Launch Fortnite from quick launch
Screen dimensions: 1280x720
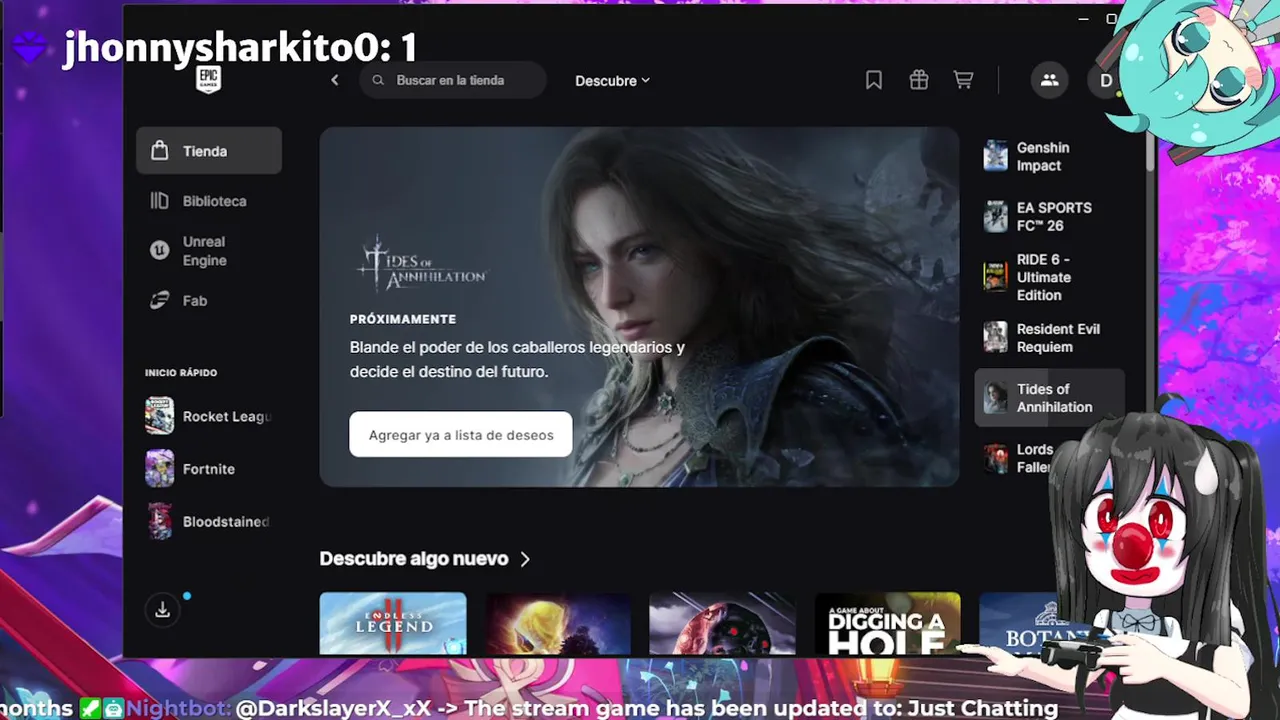(x=209, y=468)
